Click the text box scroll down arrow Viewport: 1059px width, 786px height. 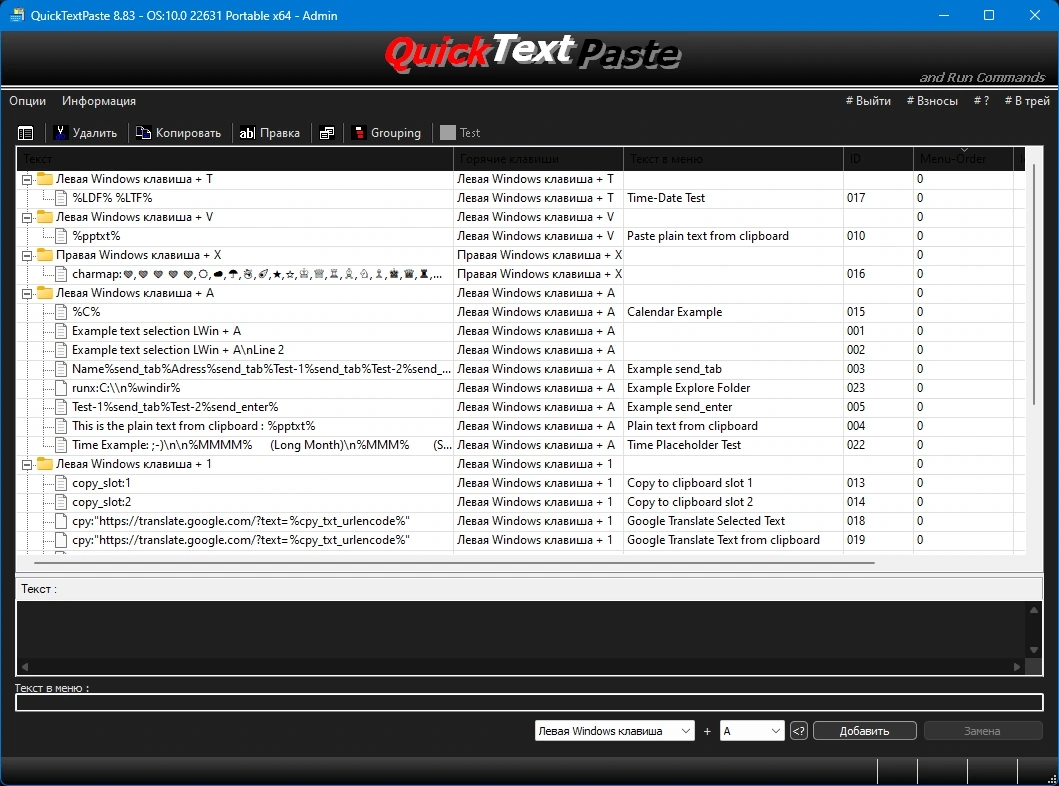click(x=1034, y=650)
